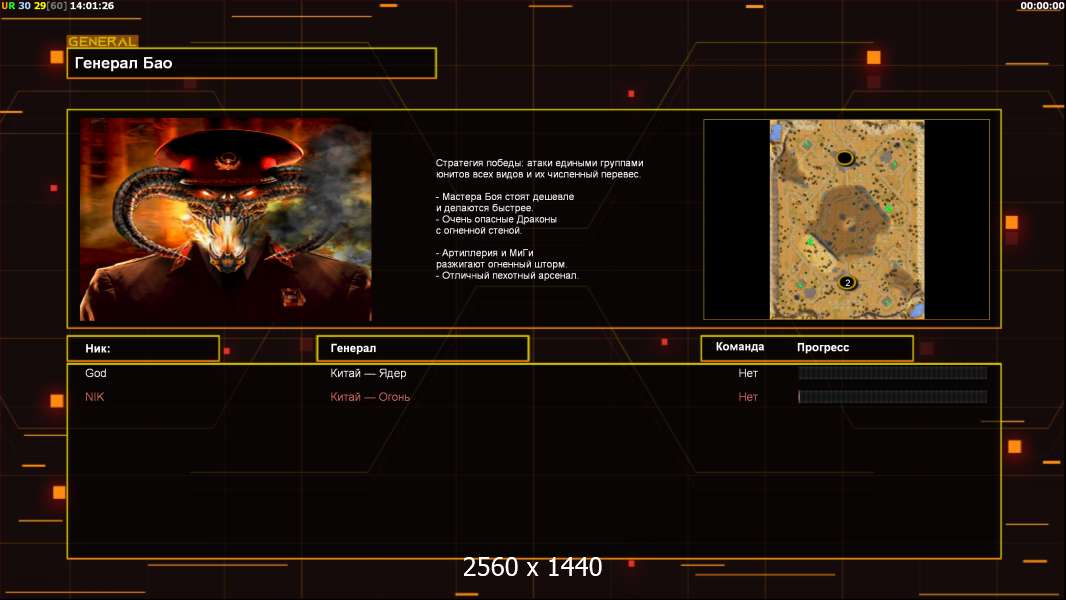Click the Генерал column header
This screenshot has height=600, width=1066.
[422, 348]
